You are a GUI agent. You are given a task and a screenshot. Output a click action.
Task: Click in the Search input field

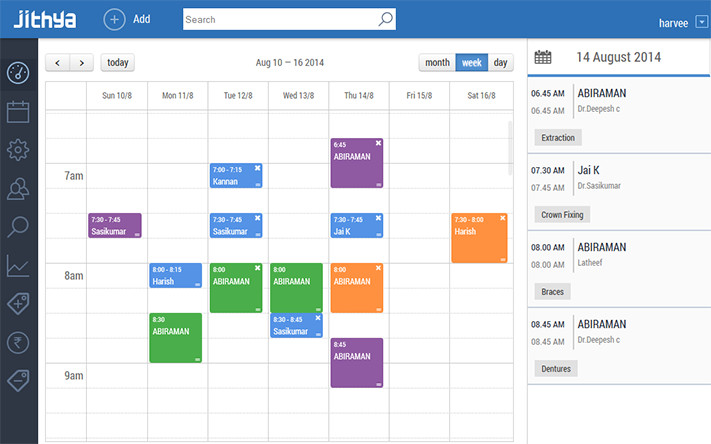coord(278,19)
